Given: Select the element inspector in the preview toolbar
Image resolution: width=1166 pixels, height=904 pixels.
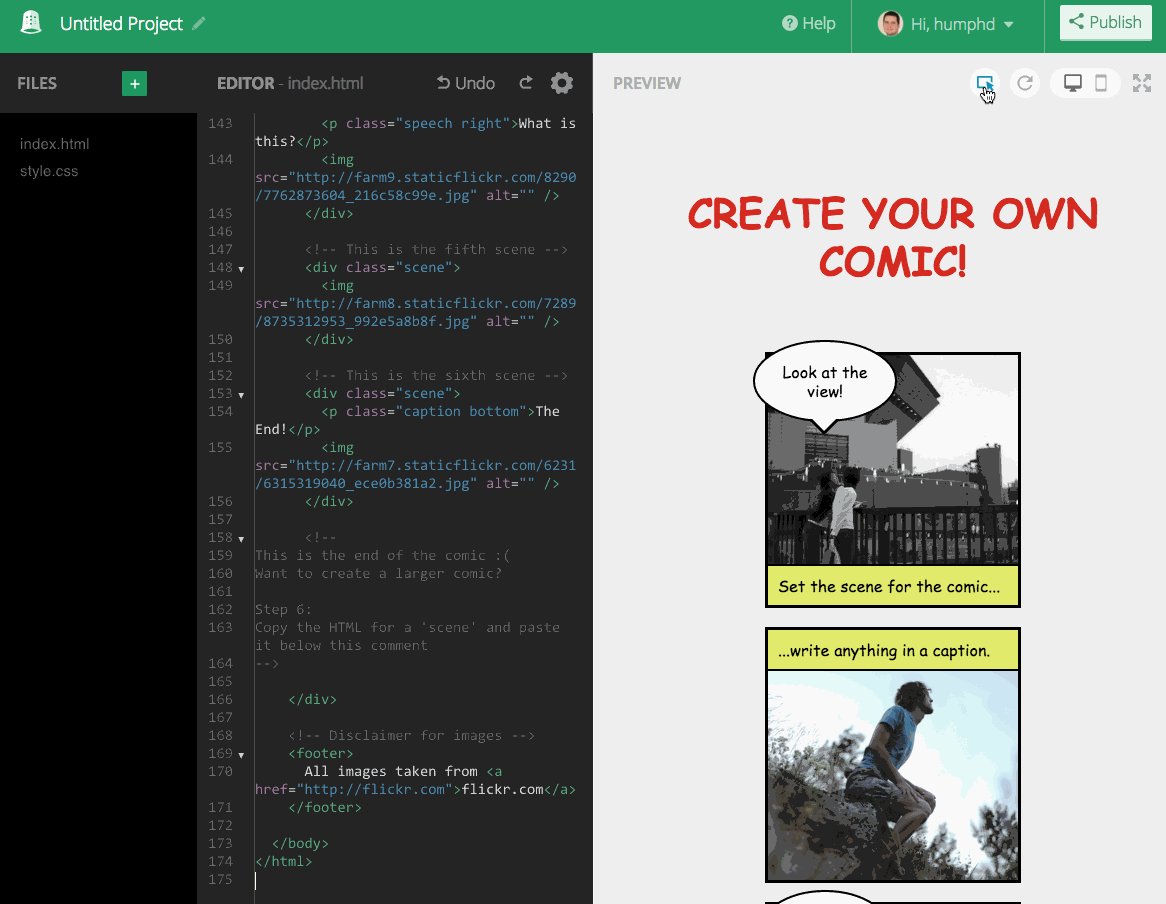Looking at the screenshot, I should click(986, 84).
